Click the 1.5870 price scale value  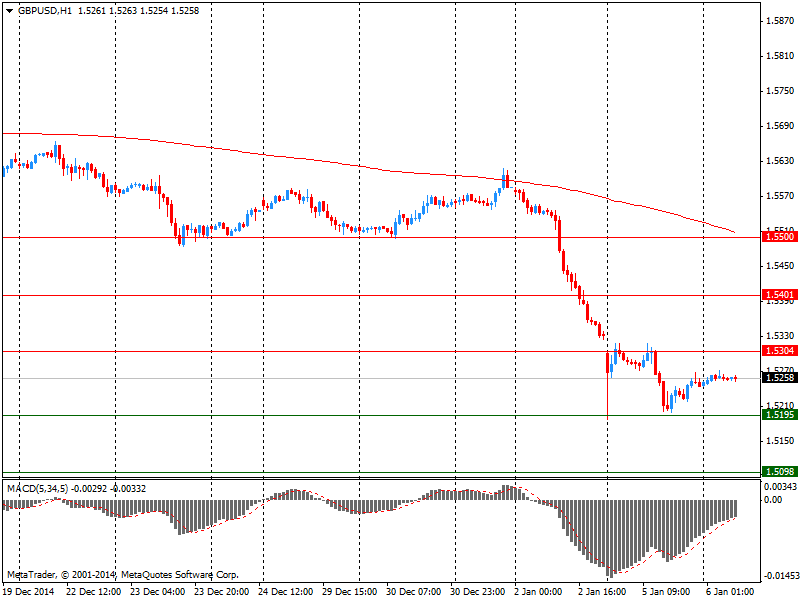780,21
